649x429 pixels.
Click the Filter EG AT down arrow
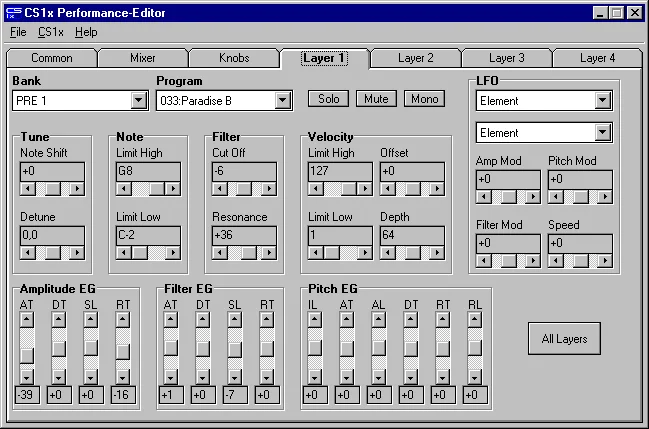pyautogui.click(x=171, y=377)
